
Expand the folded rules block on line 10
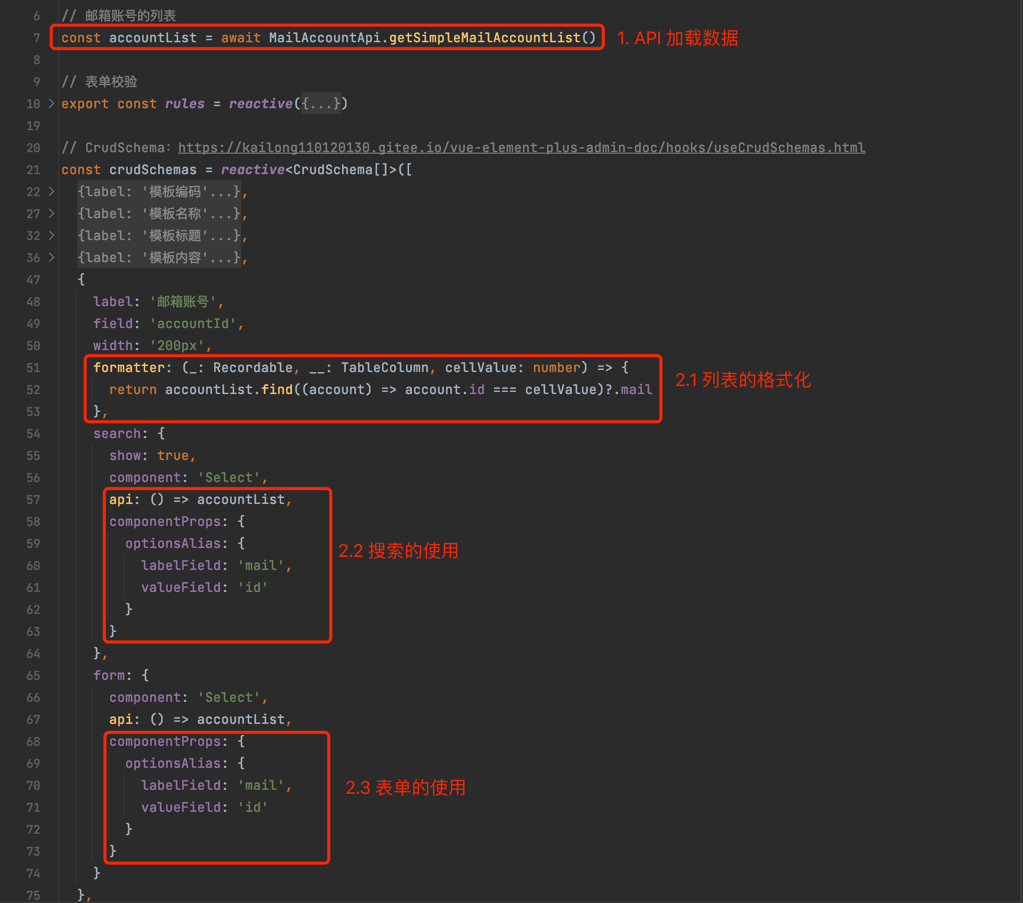(x=52, y=104)
